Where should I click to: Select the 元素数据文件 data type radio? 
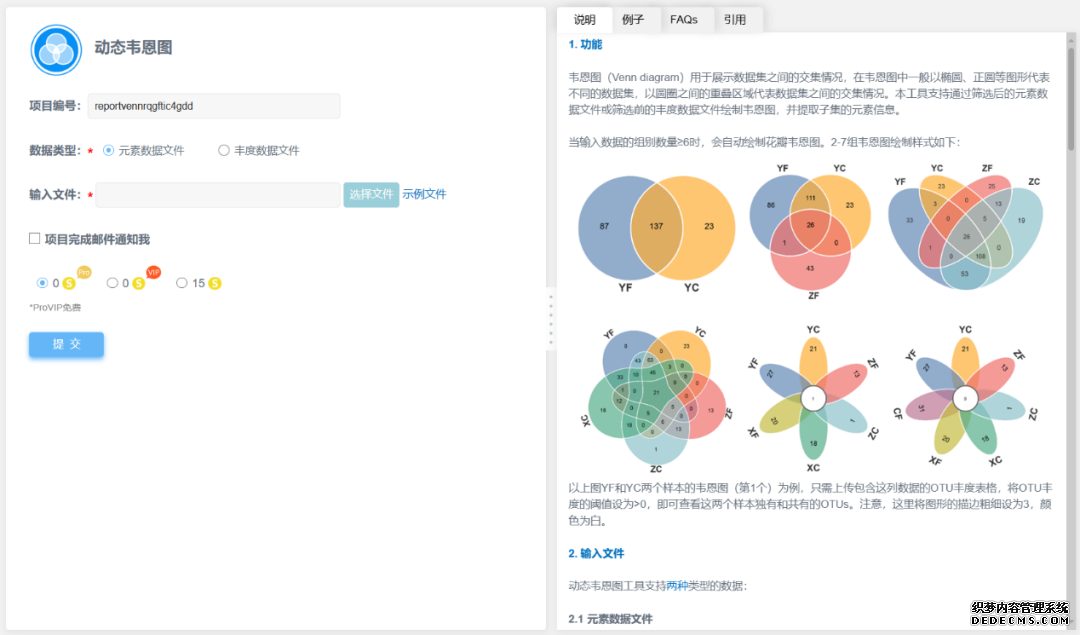109,151
